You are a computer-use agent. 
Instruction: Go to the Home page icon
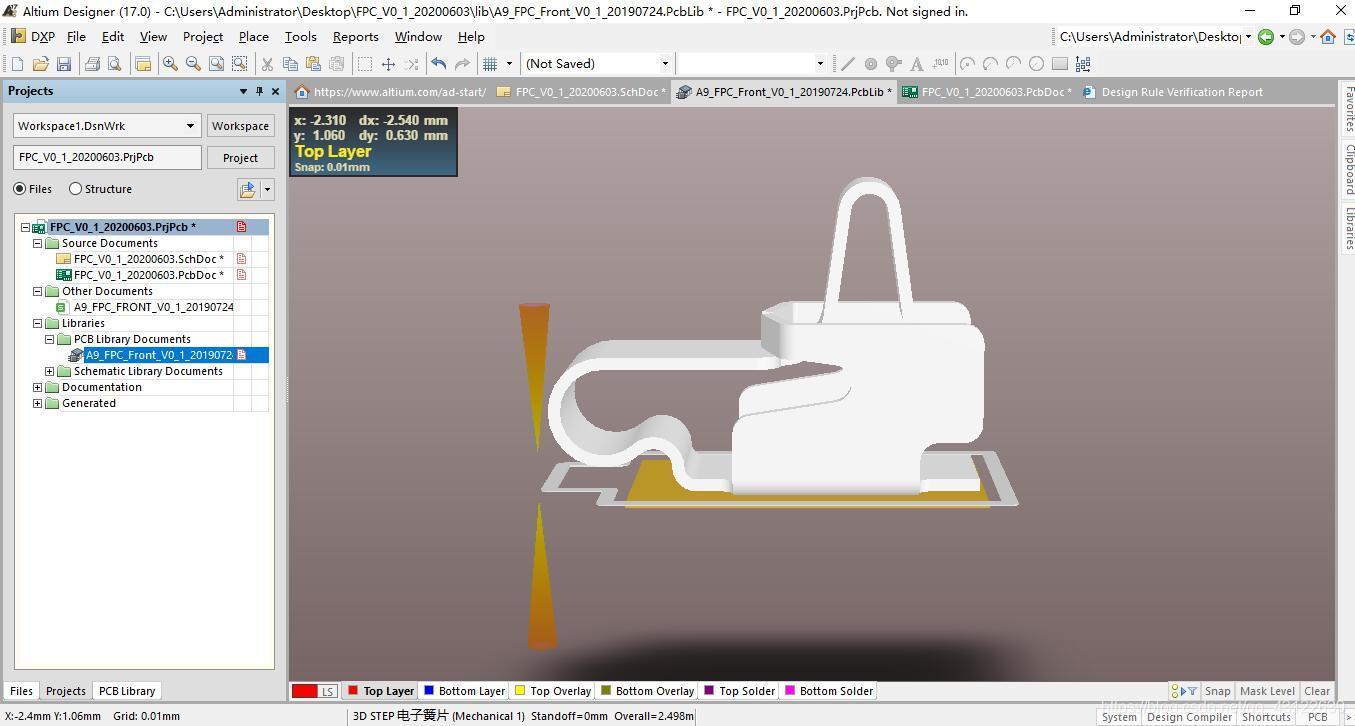point(1328,37)
